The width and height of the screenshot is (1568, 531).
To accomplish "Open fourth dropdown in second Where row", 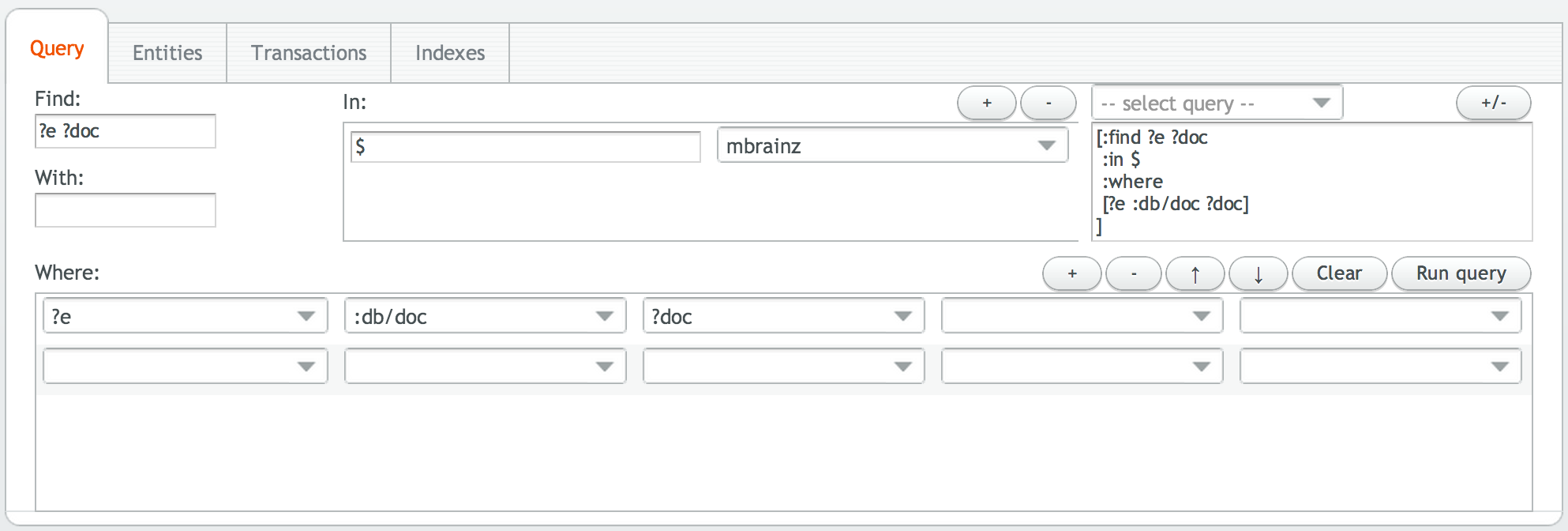I will [x=1082, y=366].
